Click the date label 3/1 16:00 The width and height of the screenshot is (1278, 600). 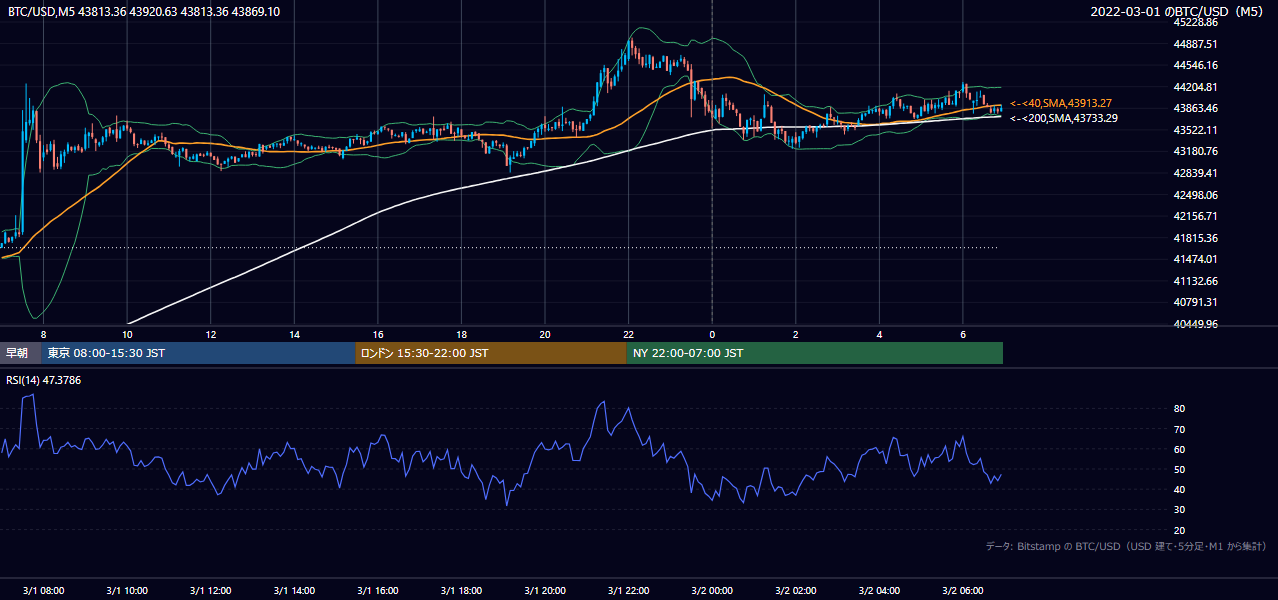point(378,591)
